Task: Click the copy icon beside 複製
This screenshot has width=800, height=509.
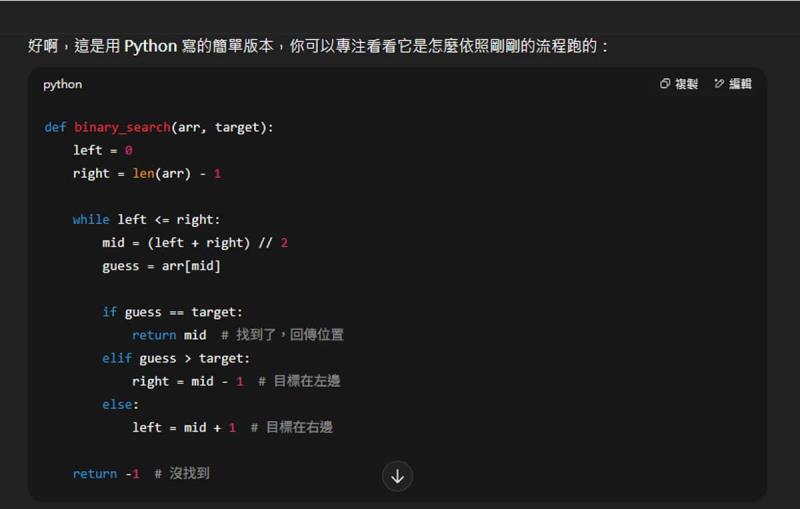Action: pyautogui.click(x=664, y=84)
